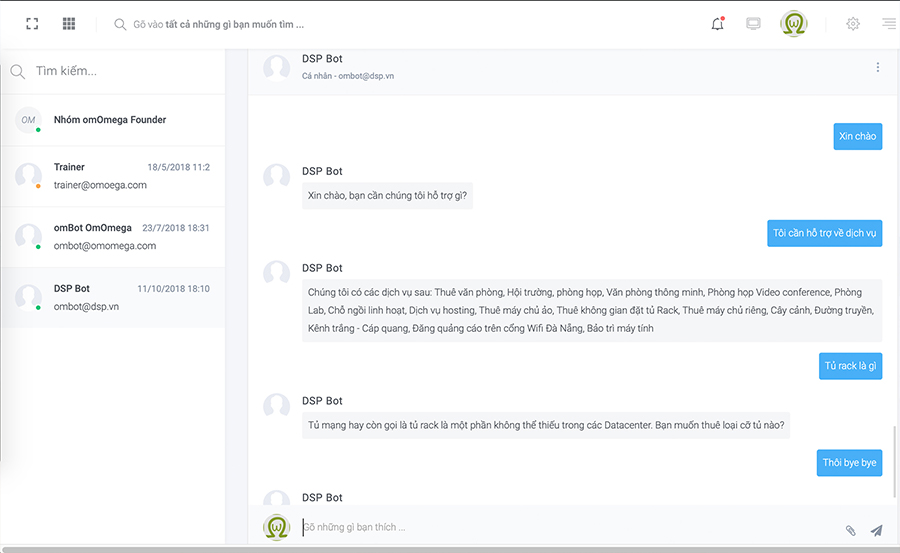Viewport: 900px width, 553px height.
Task: Open the notifications bell
Action: click(717, 24)
